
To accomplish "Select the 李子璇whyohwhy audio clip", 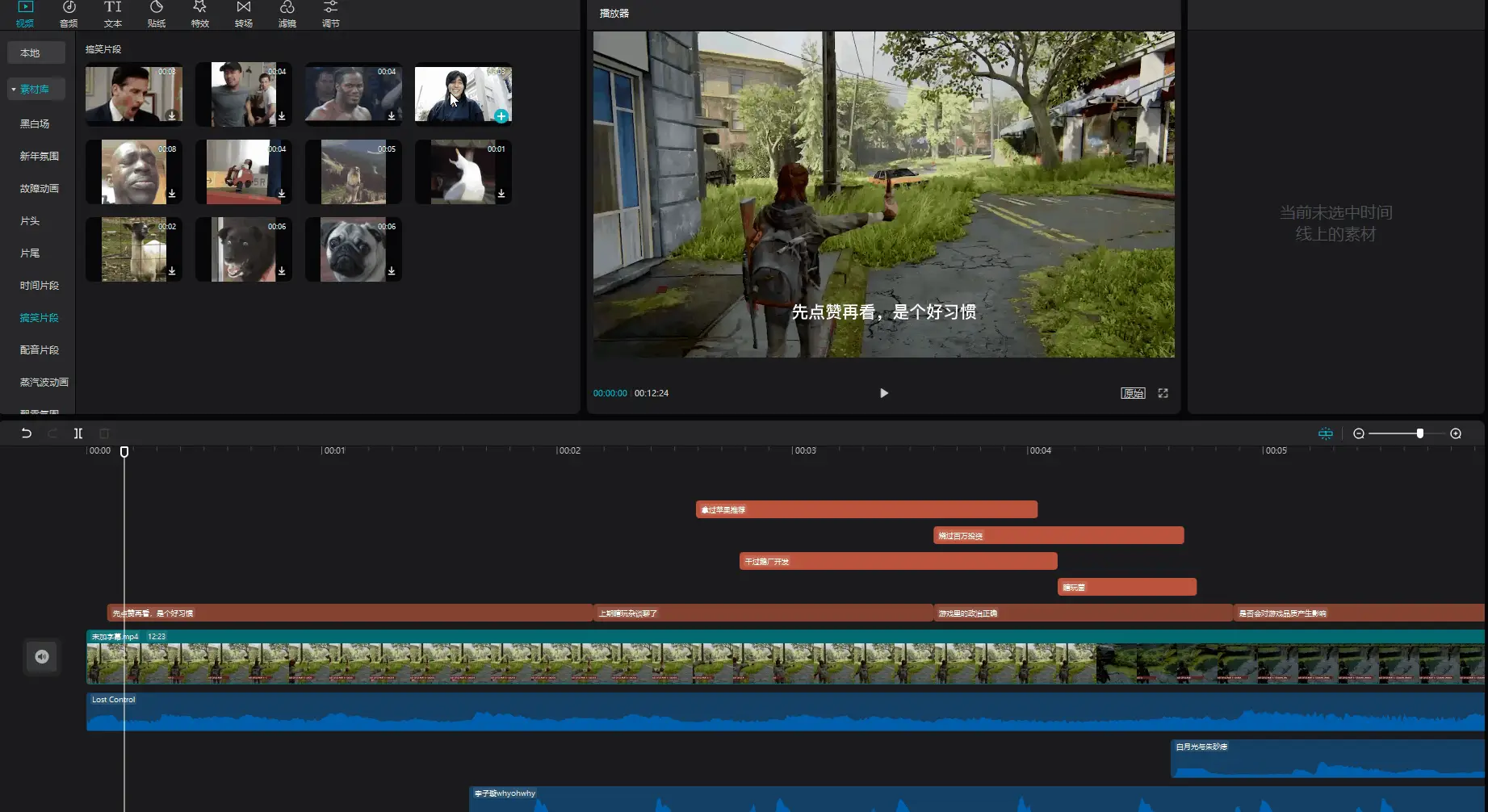I will point(977,799).
